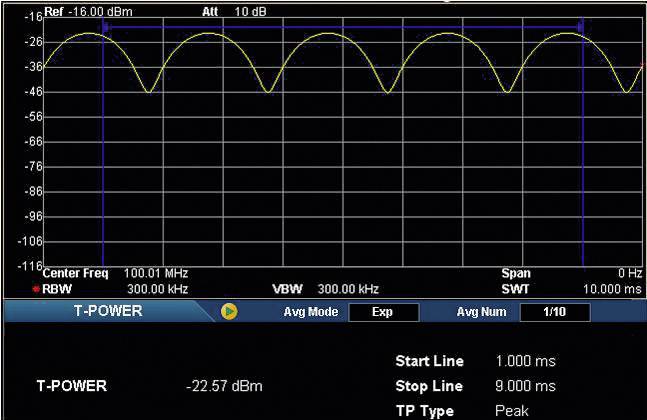Select the Stop Line 9.000 ms value
The image size is (647, 420).
point(525,386)
